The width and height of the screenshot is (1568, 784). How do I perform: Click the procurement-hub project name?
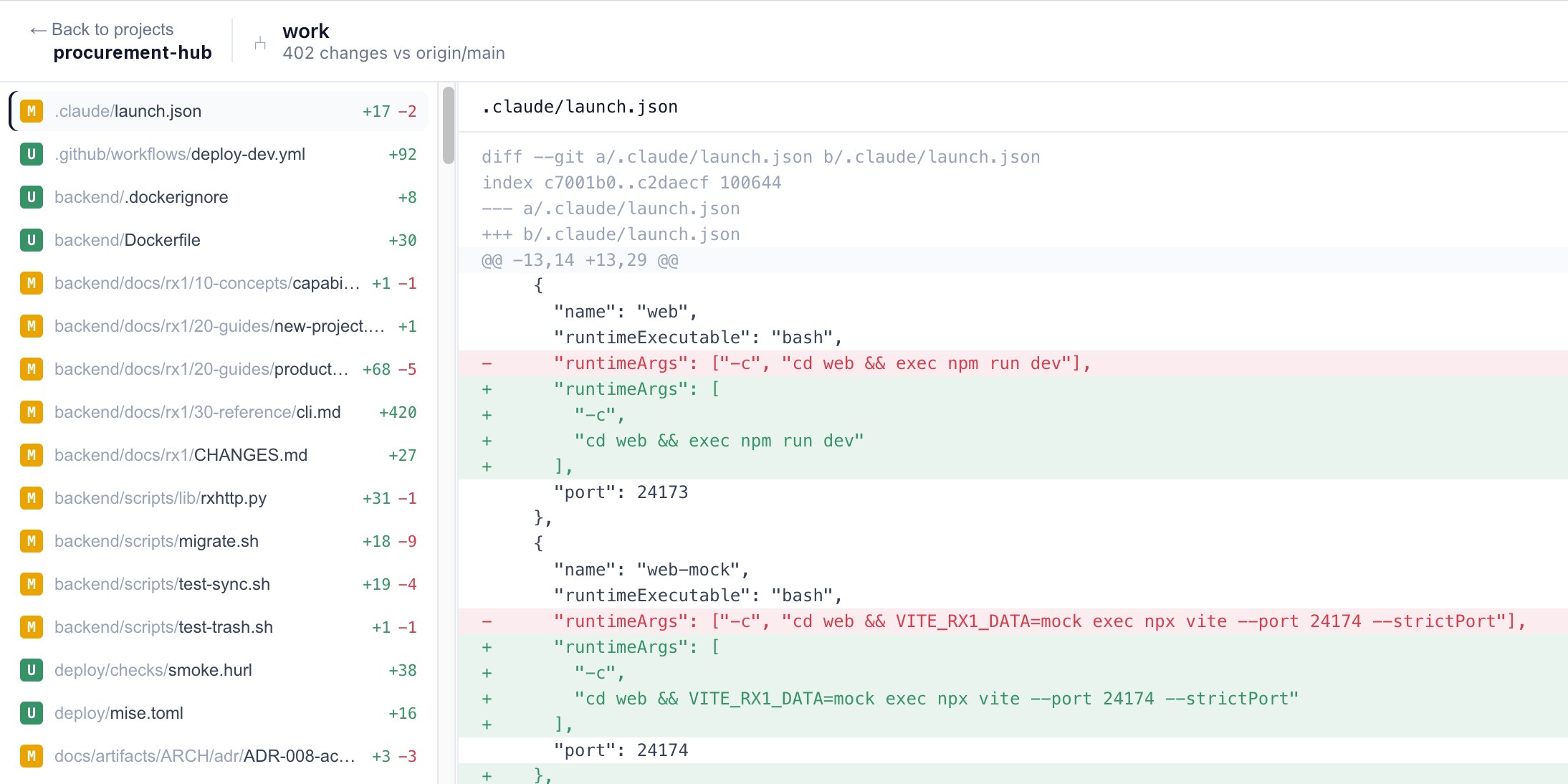coord(133,52)
